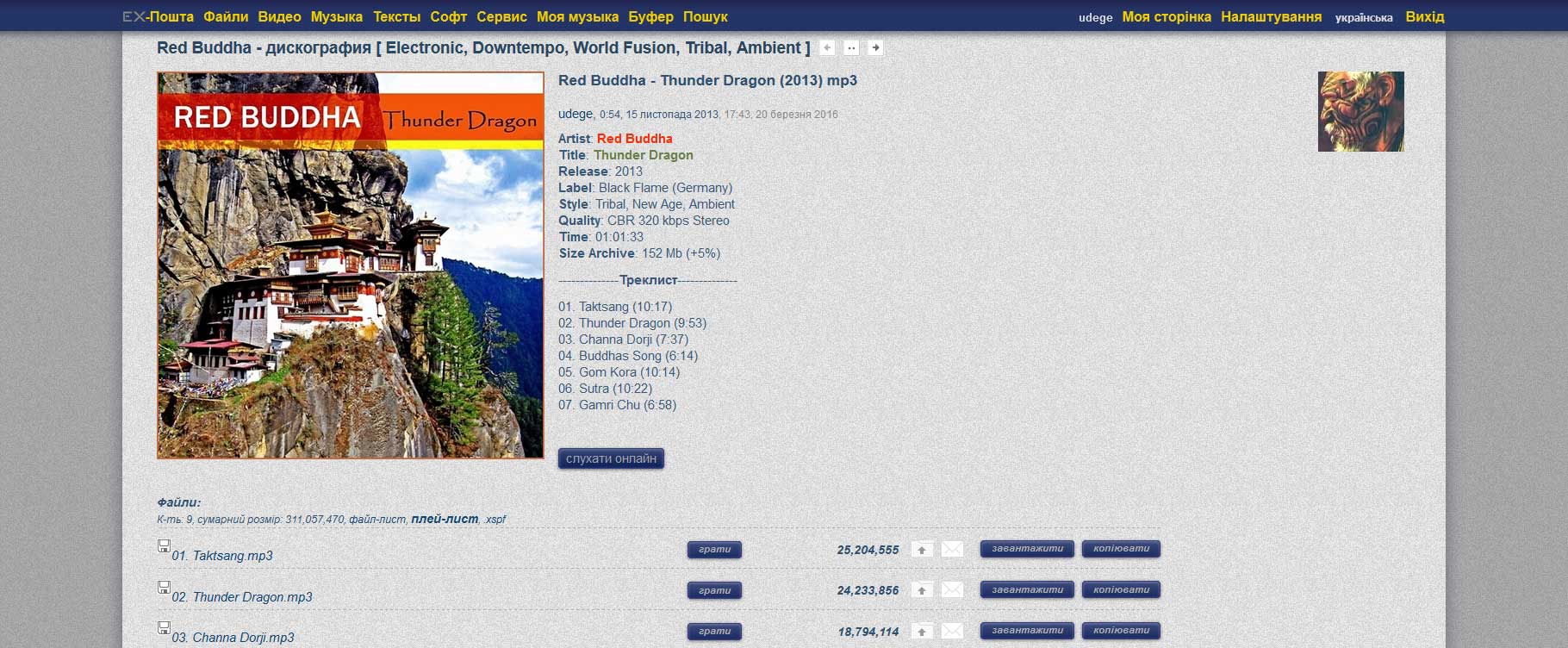The image size is (1568, 648).
Task: Open Red Buddha discography heading link
Action: (x=483, y=48)
